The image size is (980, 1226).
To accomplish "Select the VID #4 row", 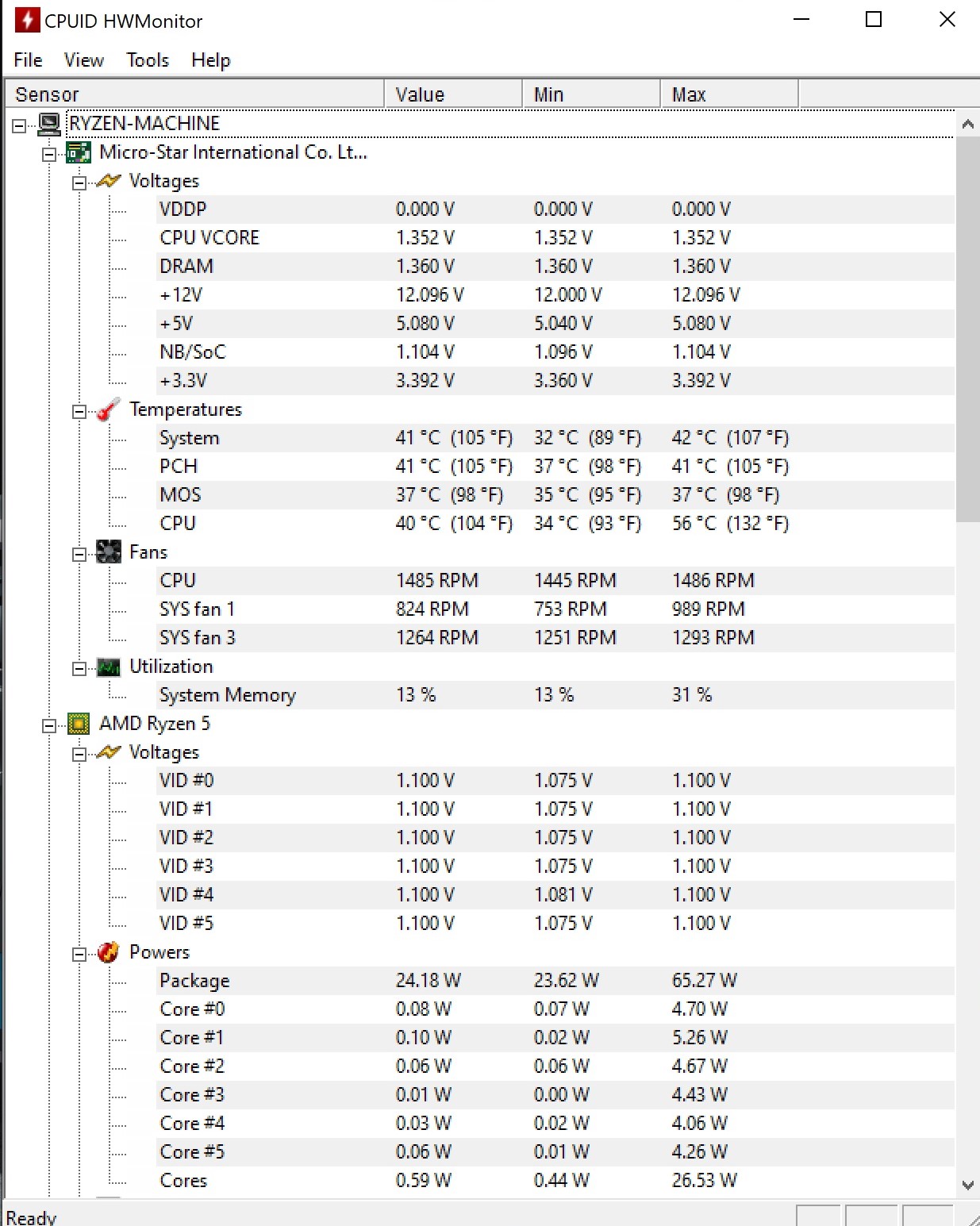I will [555, 895].
